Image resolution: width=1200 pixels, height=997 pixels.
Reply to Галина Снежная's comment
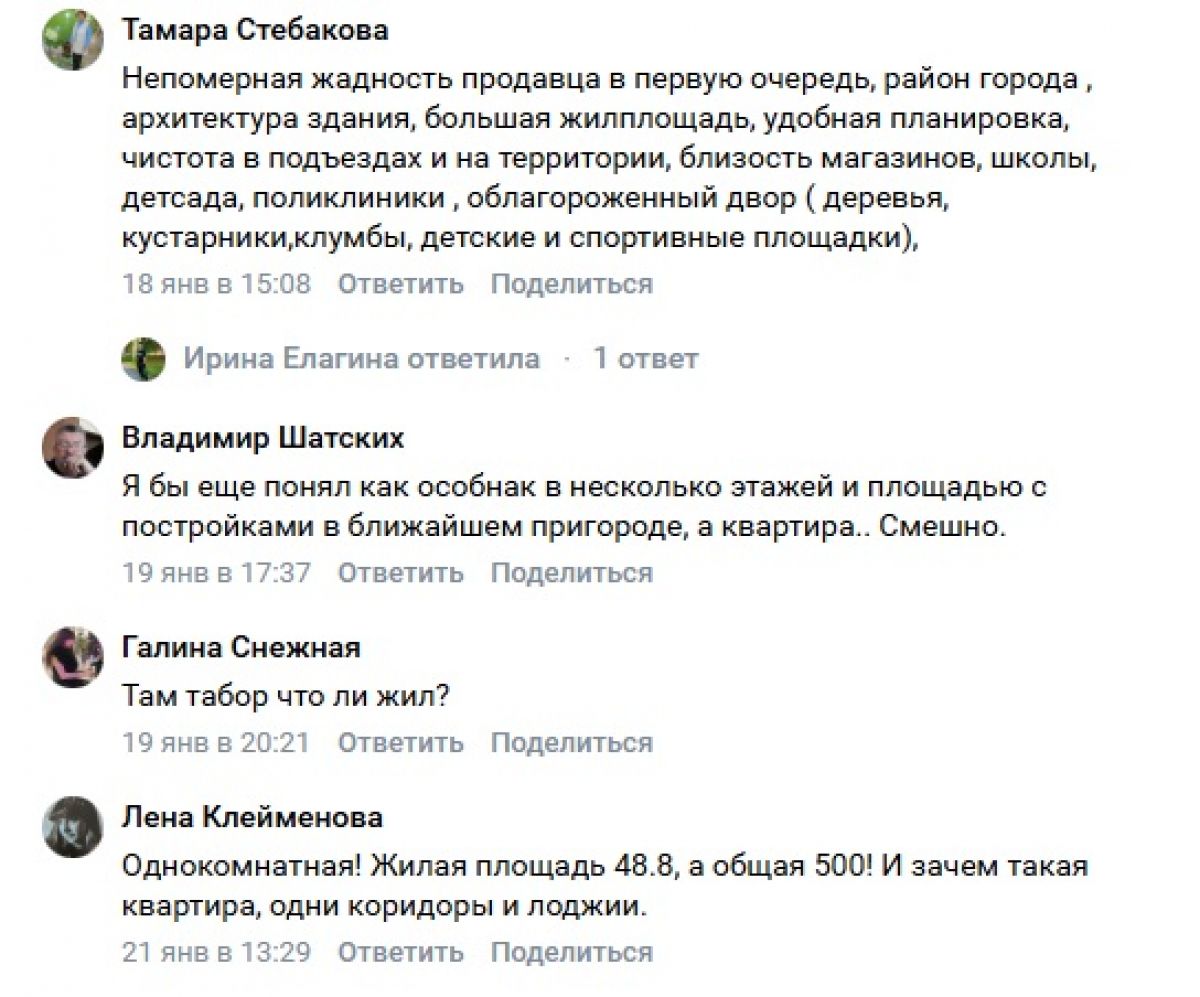point(400,743)
